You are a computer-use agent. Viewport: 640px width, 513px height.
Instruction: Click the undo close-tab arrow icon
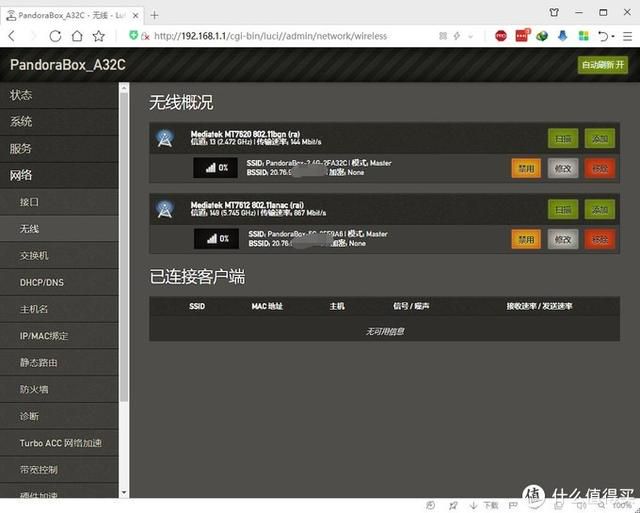[x=603, y=36]
